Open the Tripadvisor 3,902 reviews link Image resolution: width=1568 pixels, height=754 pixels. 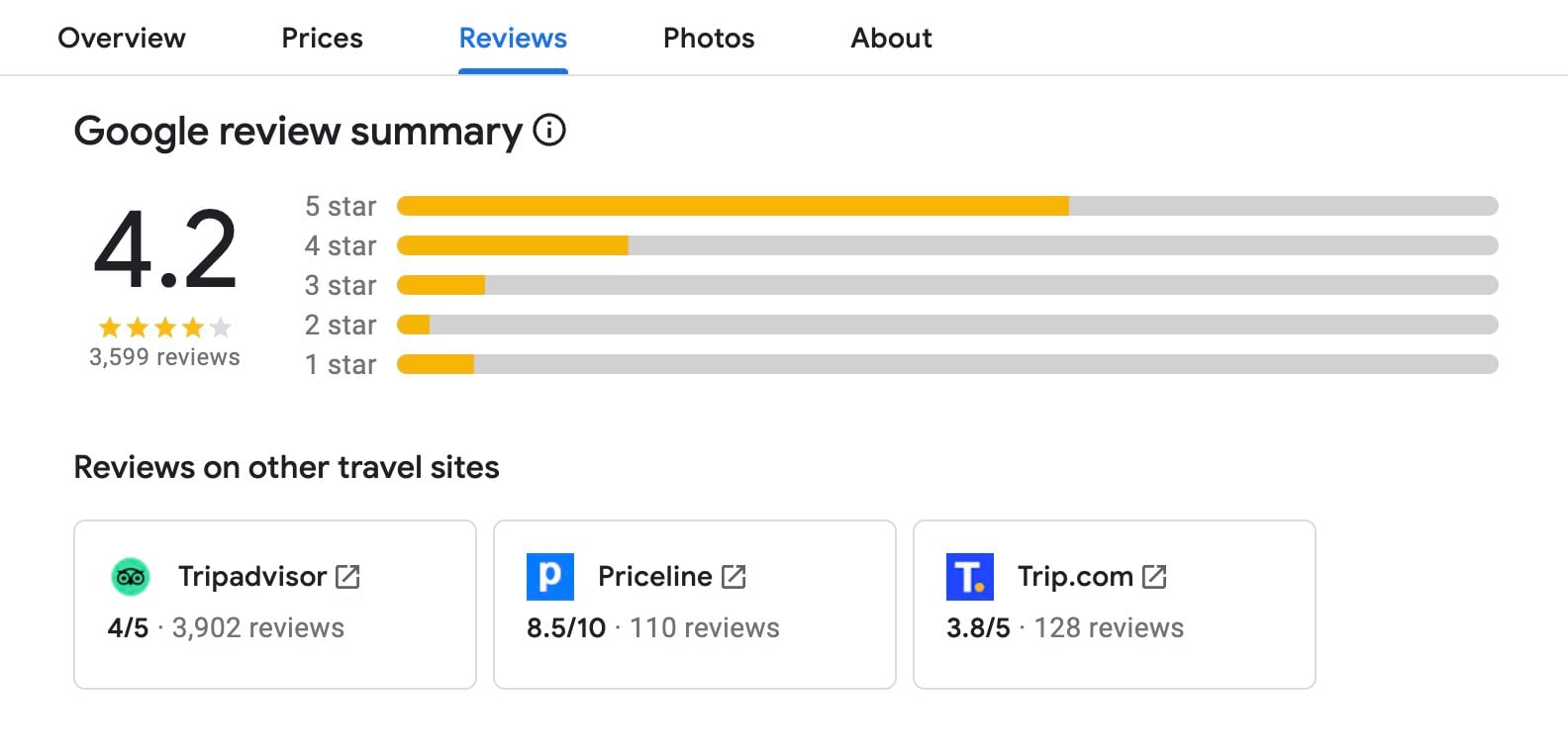pyautogui.click(x=257, y=628)
